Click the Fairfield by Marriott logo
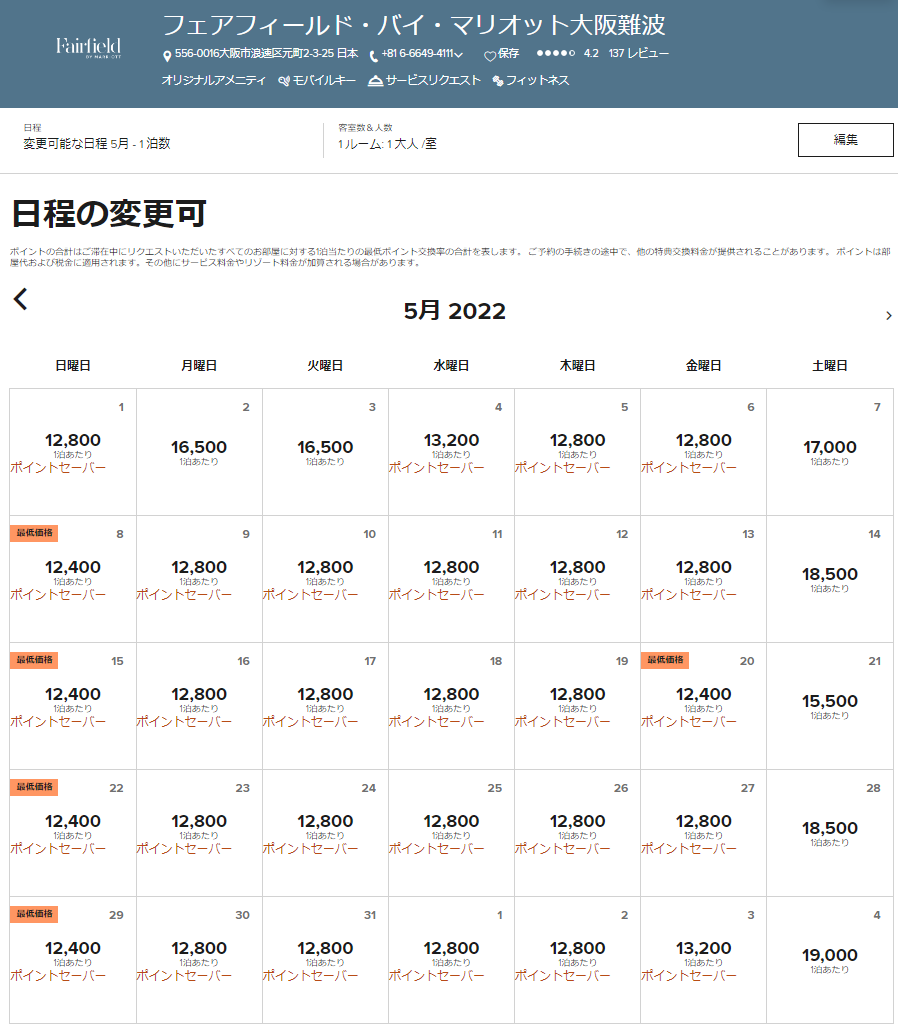Image resolution: width=898 pixels, height=1033 pixels. click(x=89, y=47)
